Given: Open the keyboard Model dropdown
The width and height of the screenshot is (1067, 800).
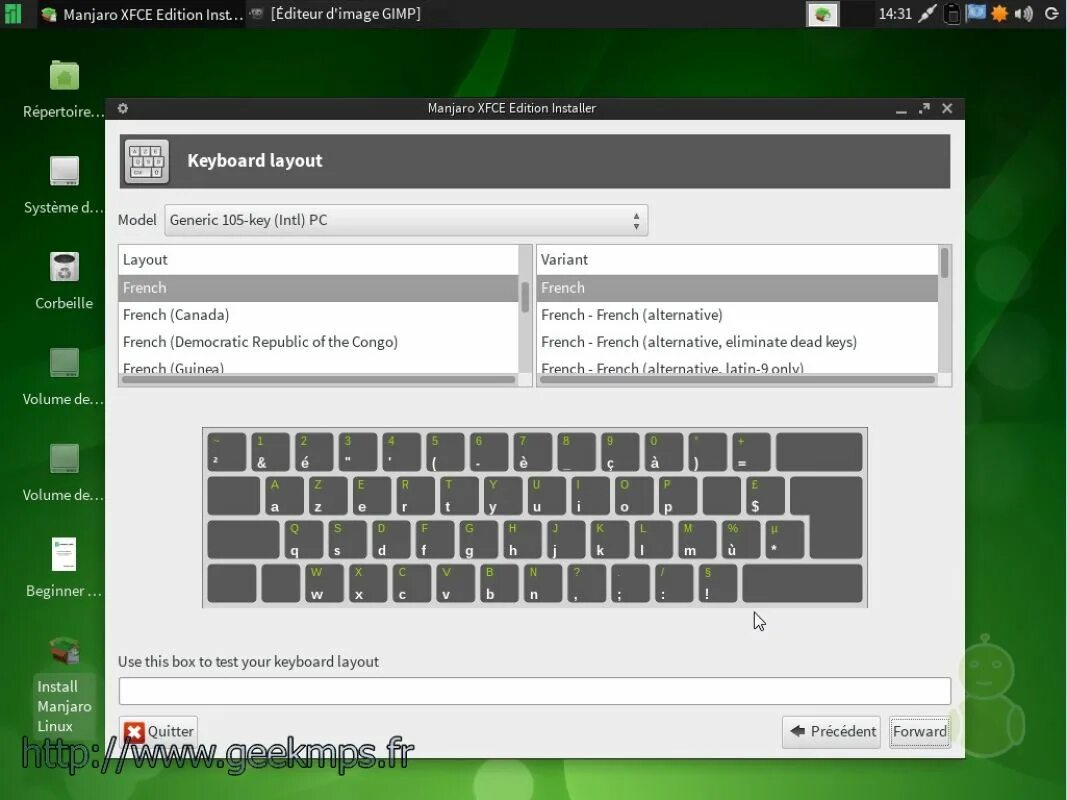Looking at the screenshot, I should tap(406, 220).
